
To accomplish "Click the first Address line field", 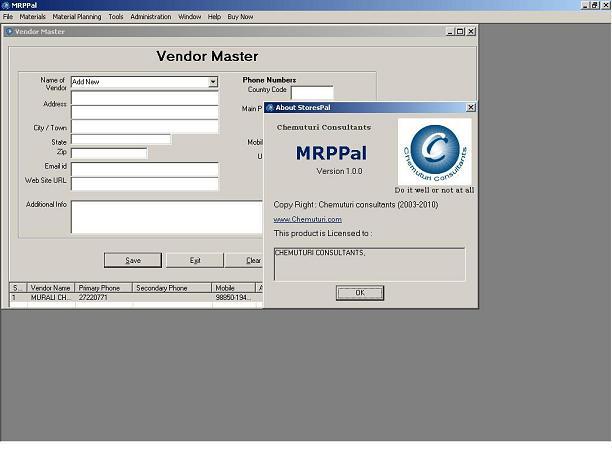I will click(x=144, y=98).
